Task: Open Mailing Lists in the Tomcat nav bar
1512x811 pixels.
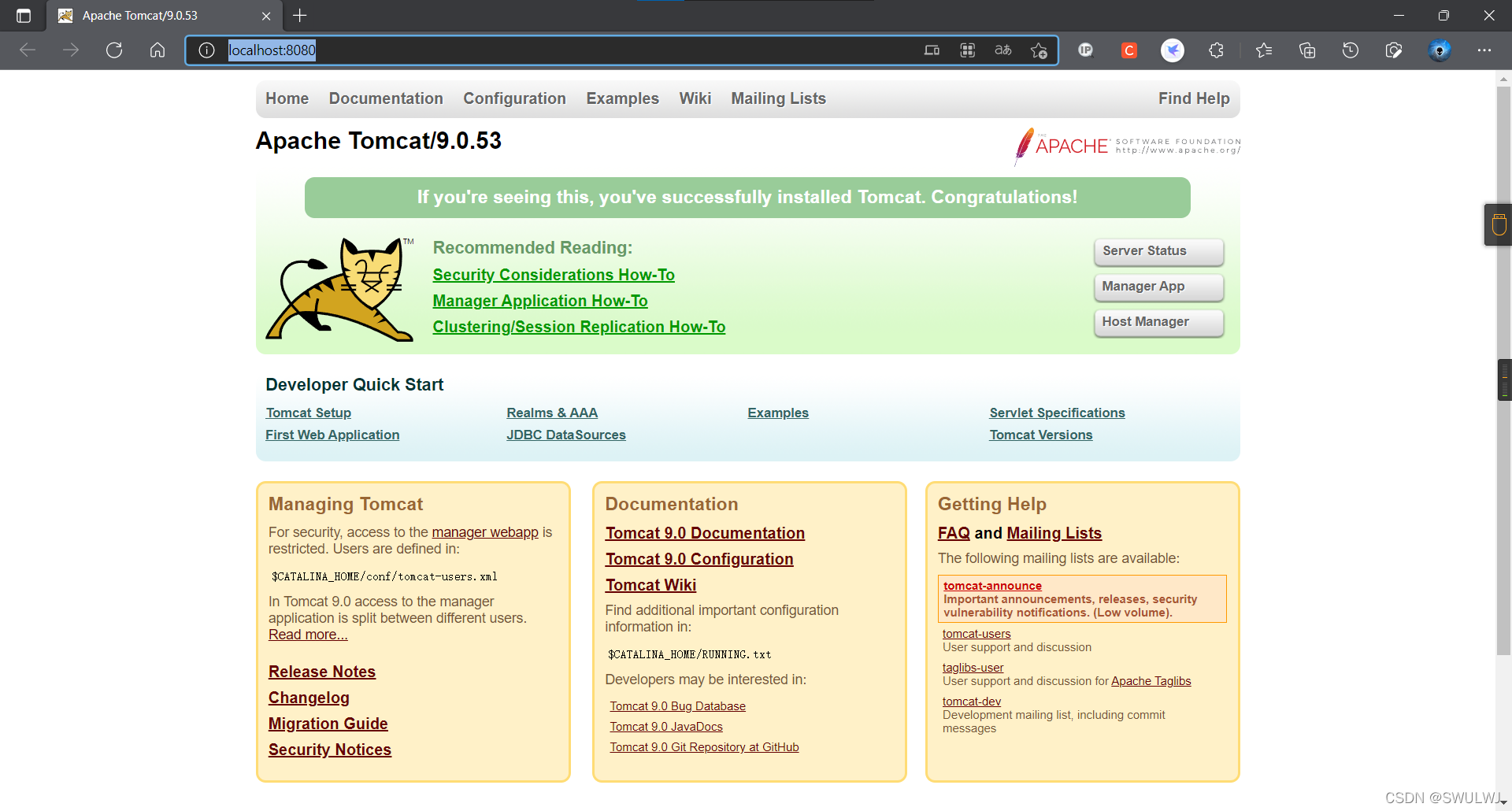Action: pyautogui.click(x=778, y=98)
